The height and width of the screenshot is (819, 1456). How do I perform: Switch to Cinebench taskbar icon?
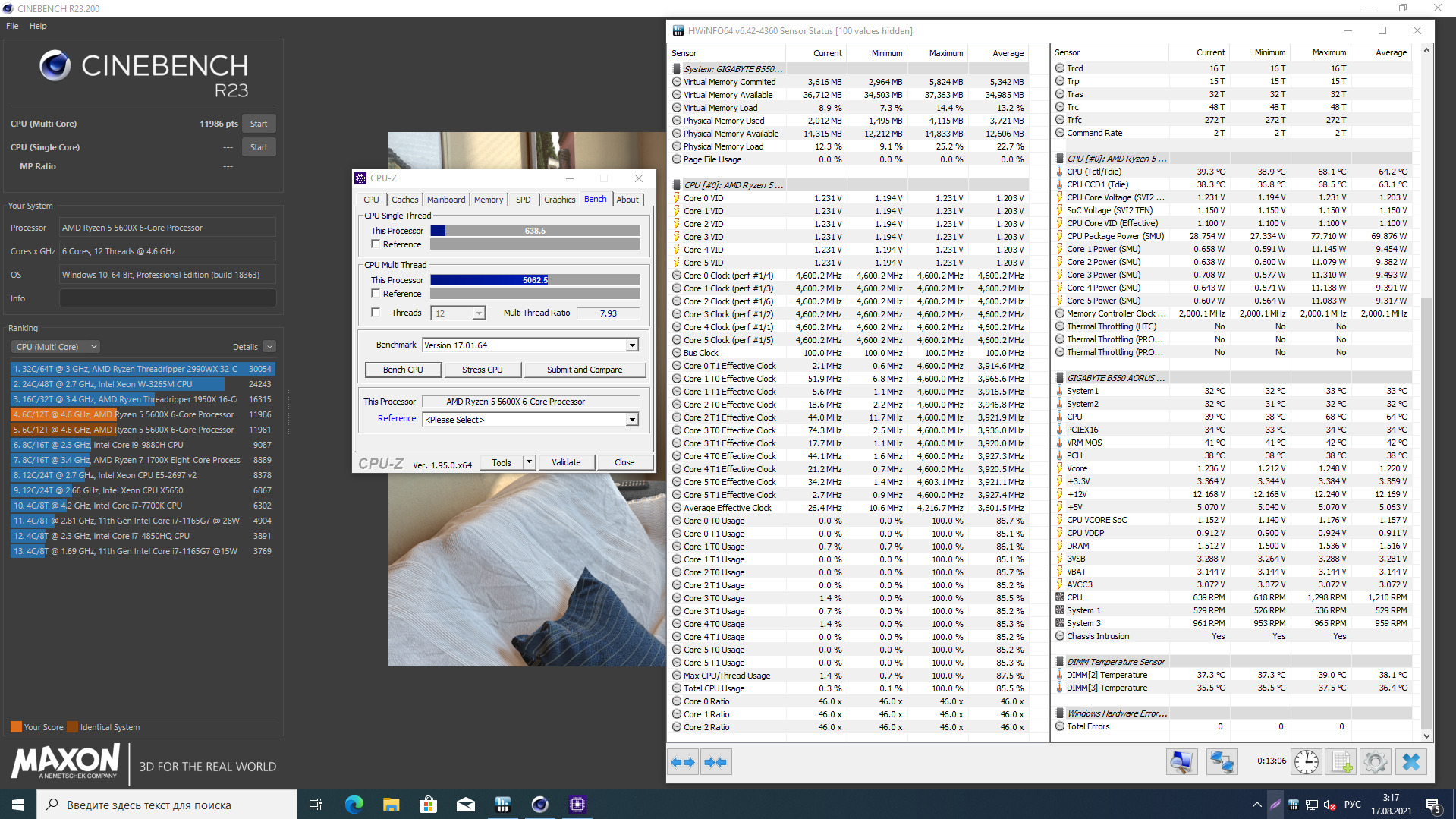(539, 805)
